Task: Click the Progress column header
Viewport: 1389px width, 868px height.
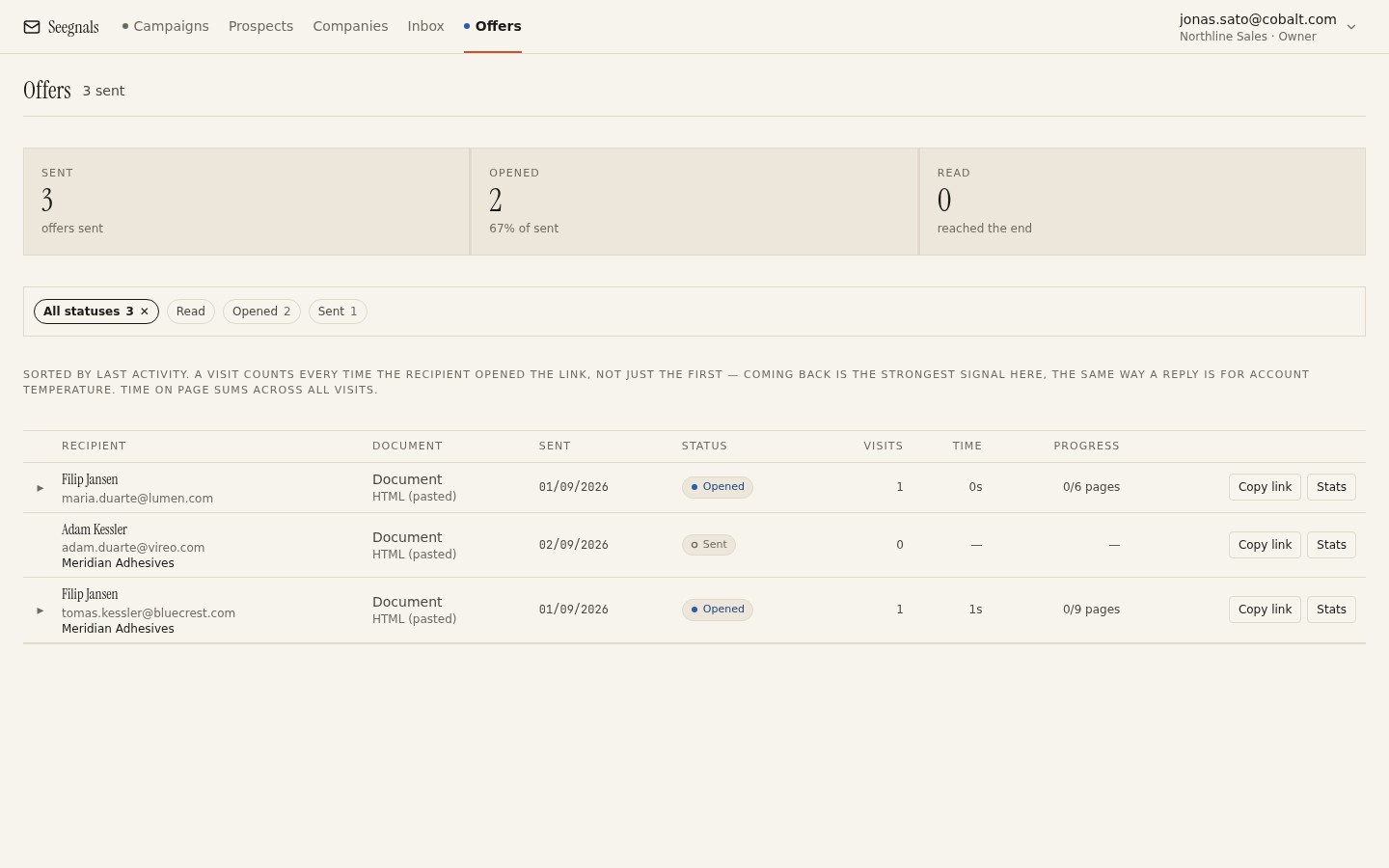Action: 1086,446
